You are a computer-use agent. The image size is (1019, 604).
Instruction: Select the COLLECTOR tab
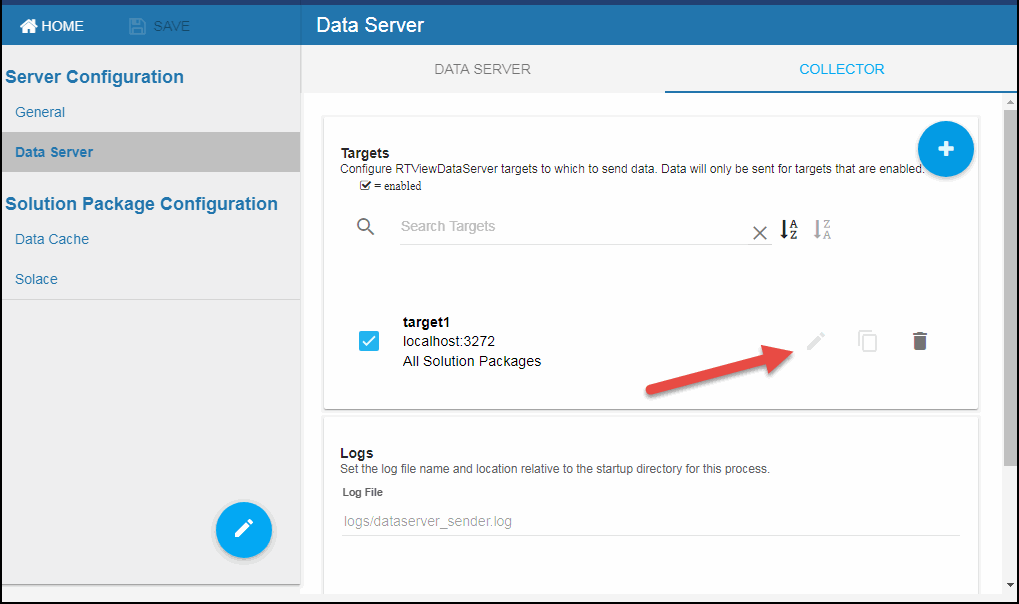841,69
